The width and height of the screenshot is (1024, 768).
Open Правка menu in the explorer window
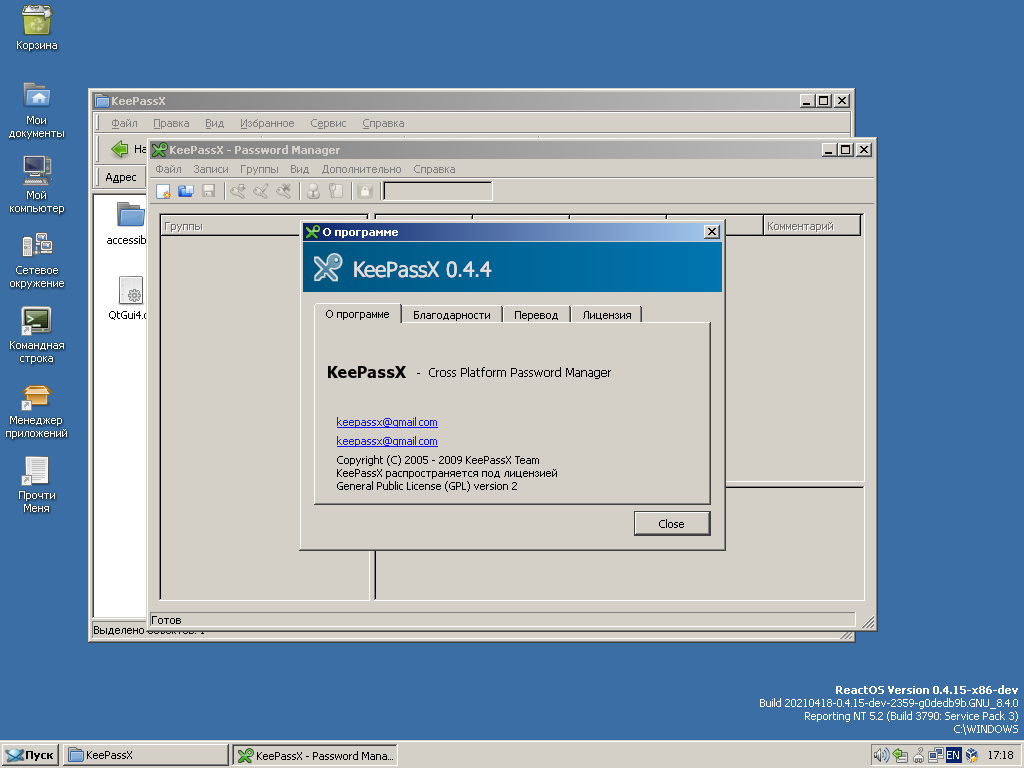click(171, 123)
